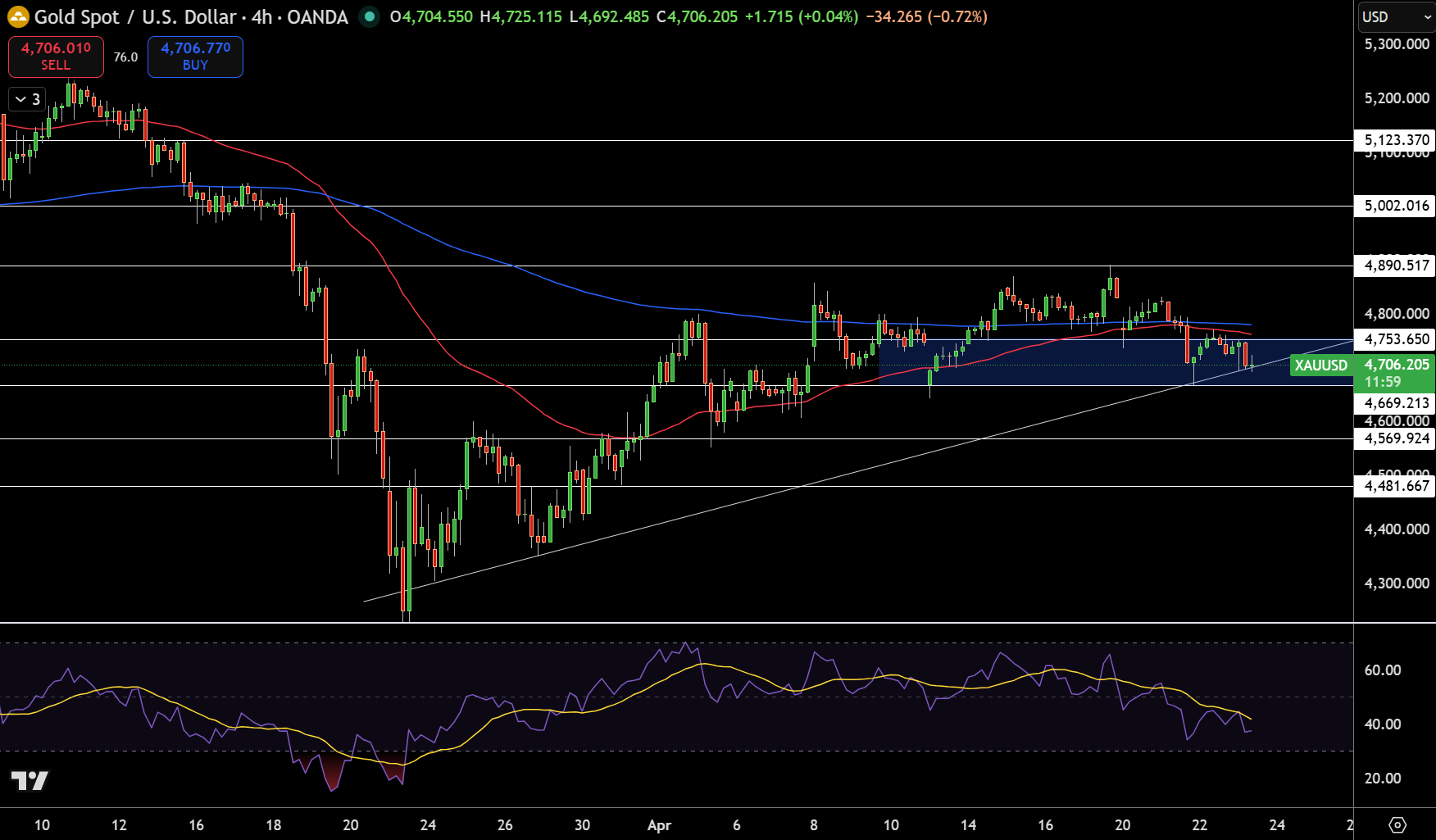
Task: Click the 4,300.000 price scale label
Action: 1397,583
